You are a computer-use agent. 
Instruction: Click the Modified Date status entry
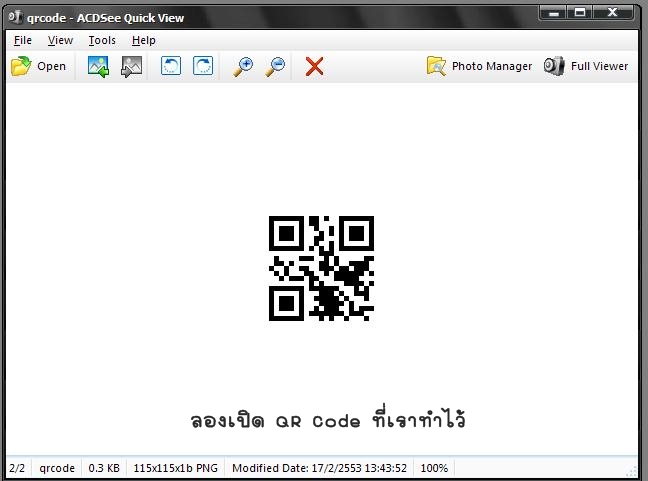319,468
